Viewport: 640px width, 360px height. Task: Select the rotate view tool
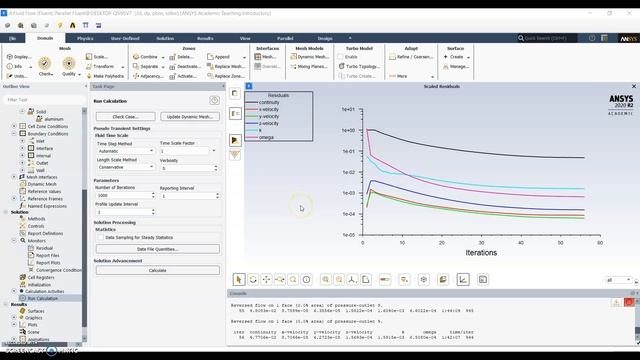pyautogui.click(x=253, y=280)
